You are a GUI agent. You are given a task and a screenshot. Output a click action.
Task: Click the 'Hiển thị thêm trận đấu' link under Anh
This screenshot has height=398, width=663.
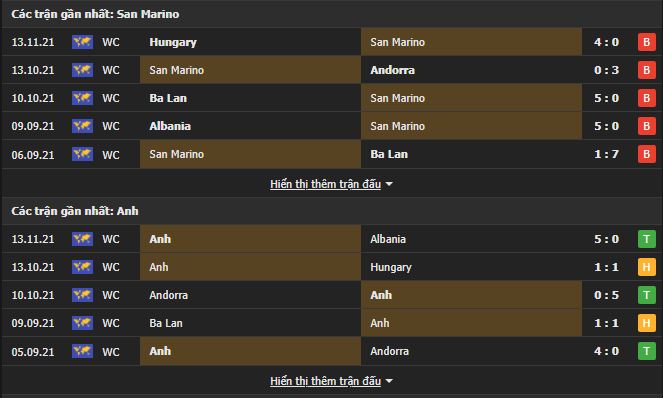click(x=325, y=382)
